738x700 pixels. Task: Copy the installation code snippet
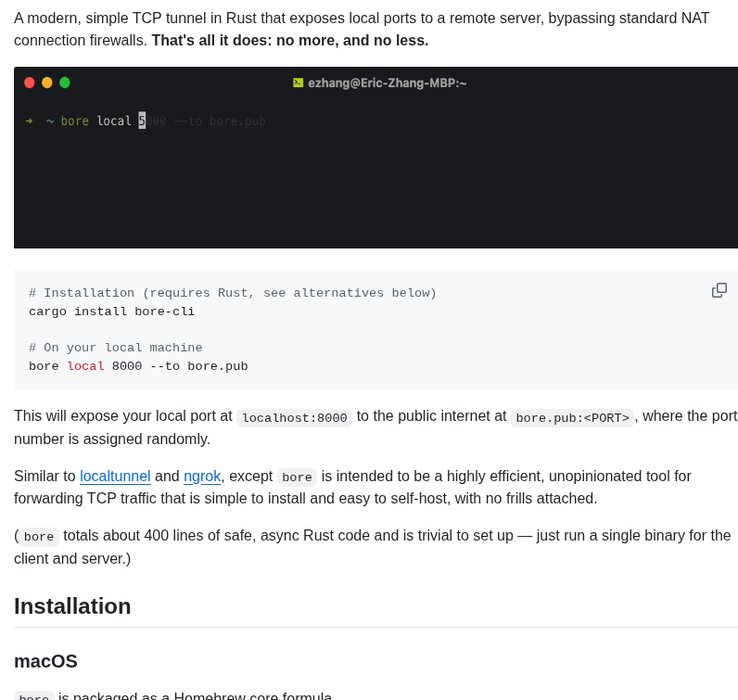[719, 290]
